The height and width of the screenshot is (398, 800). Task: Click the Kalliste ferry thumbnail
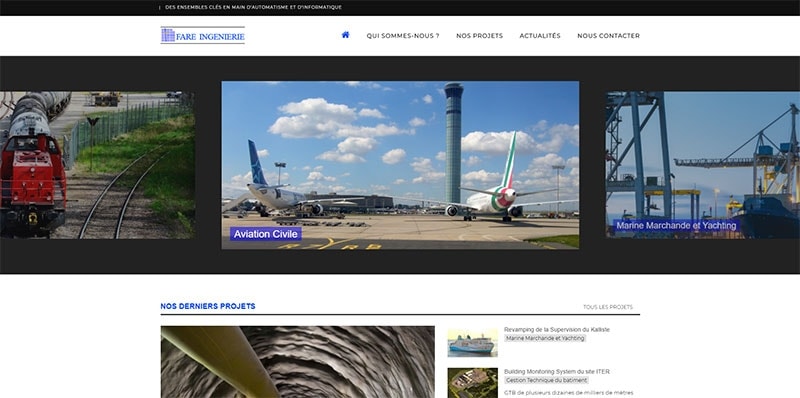[472, 343]
